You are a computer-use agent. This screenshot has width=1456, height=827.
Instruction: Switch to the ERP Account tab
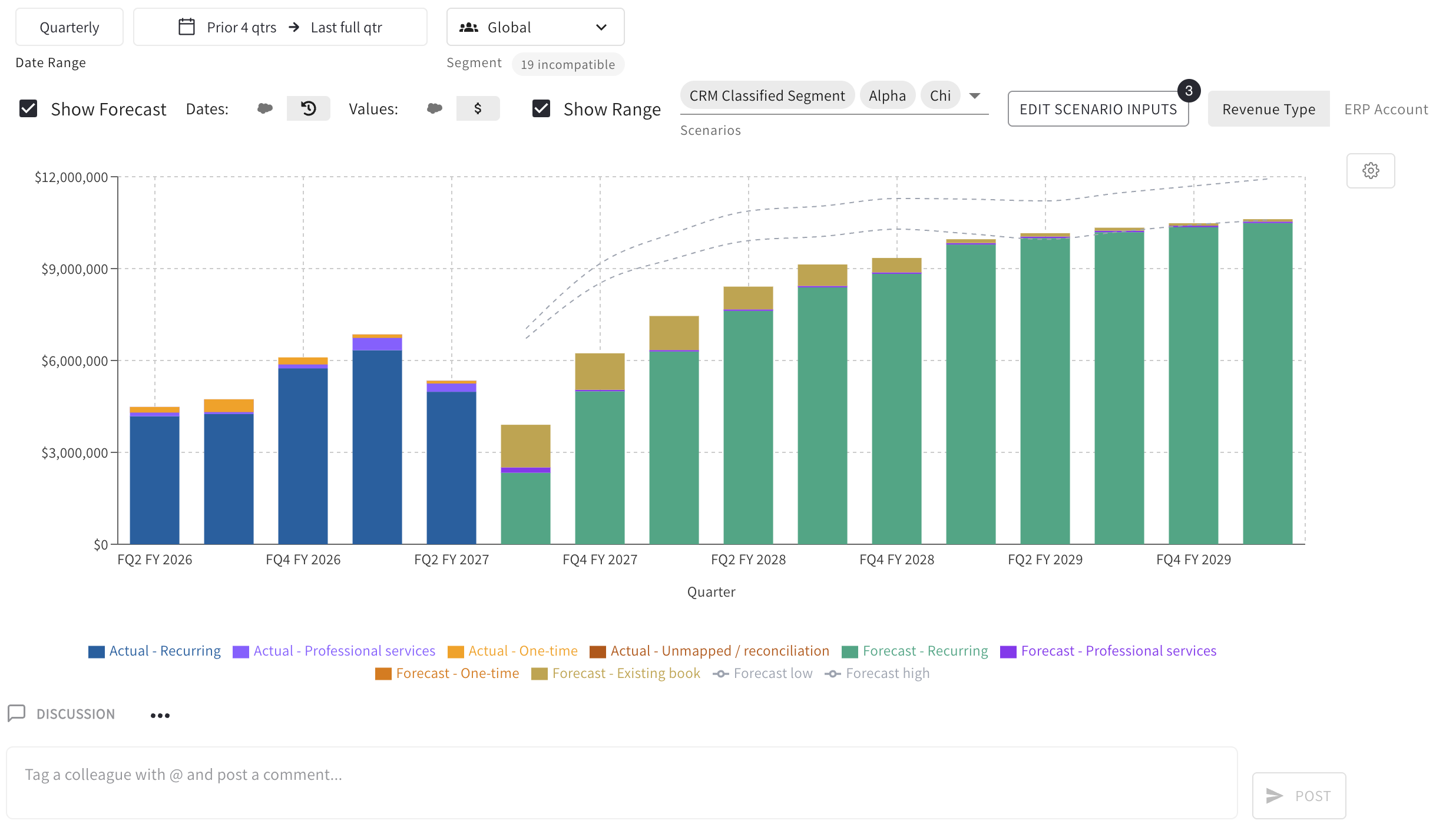point(1386,109)
